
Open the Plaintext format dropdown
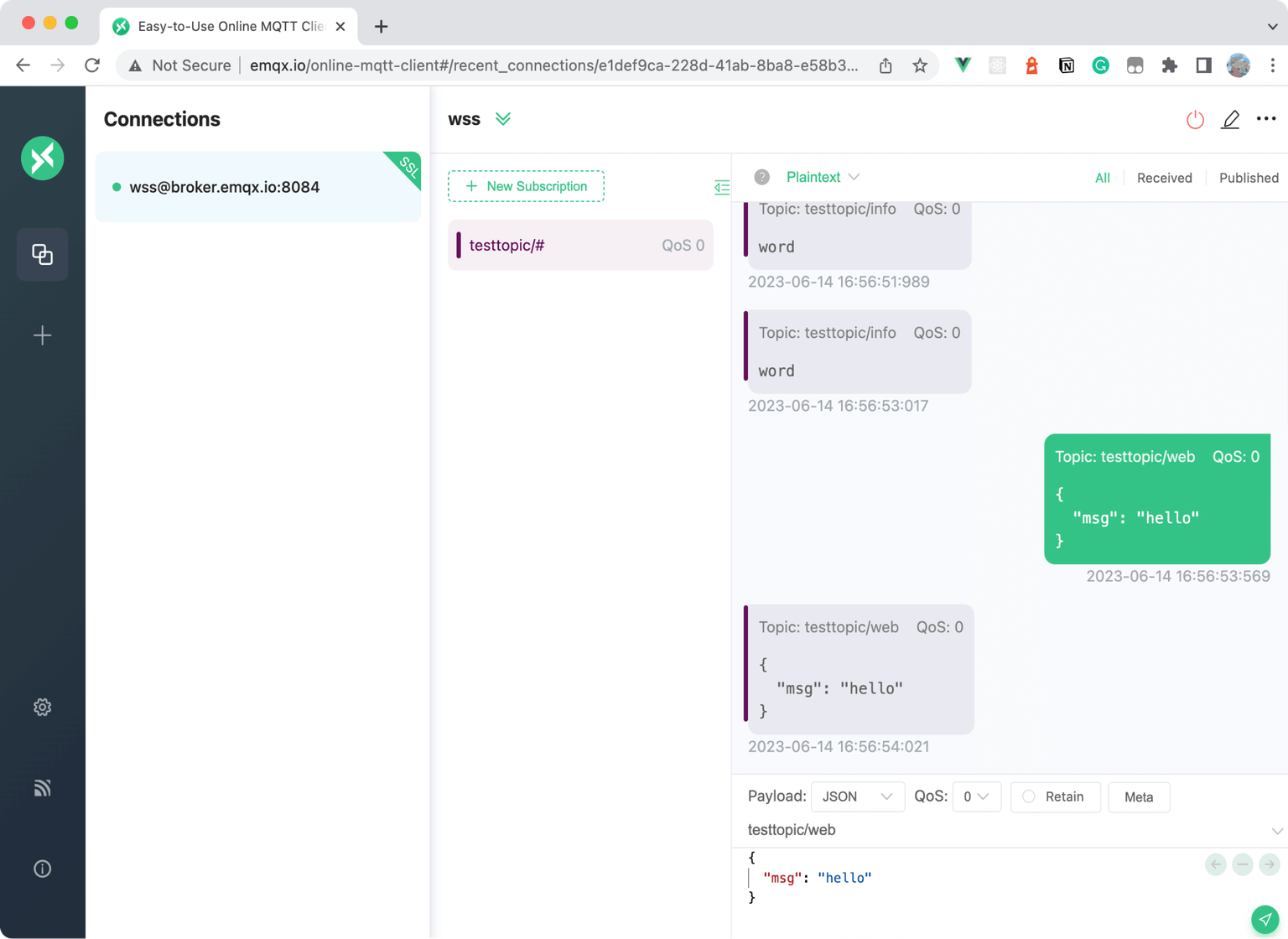click(x=823, y=177)
